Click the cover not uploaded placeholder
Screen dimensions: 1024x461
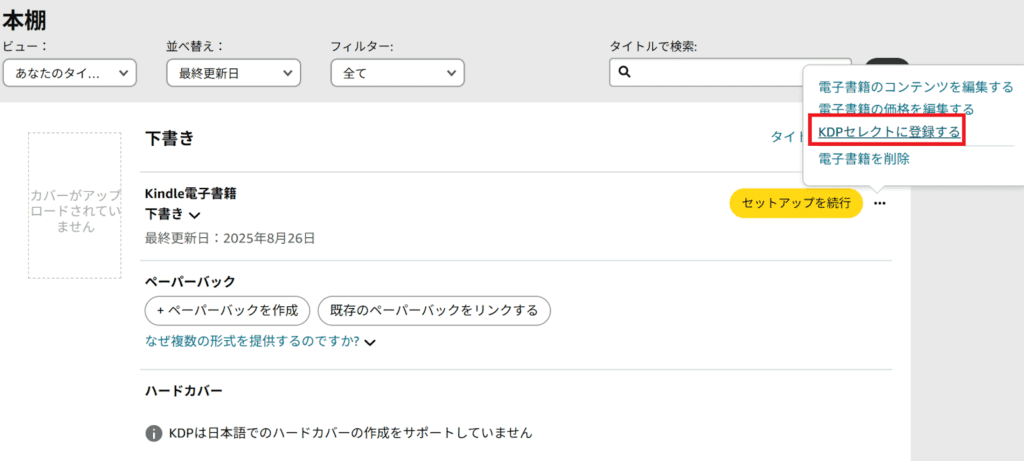74,206
